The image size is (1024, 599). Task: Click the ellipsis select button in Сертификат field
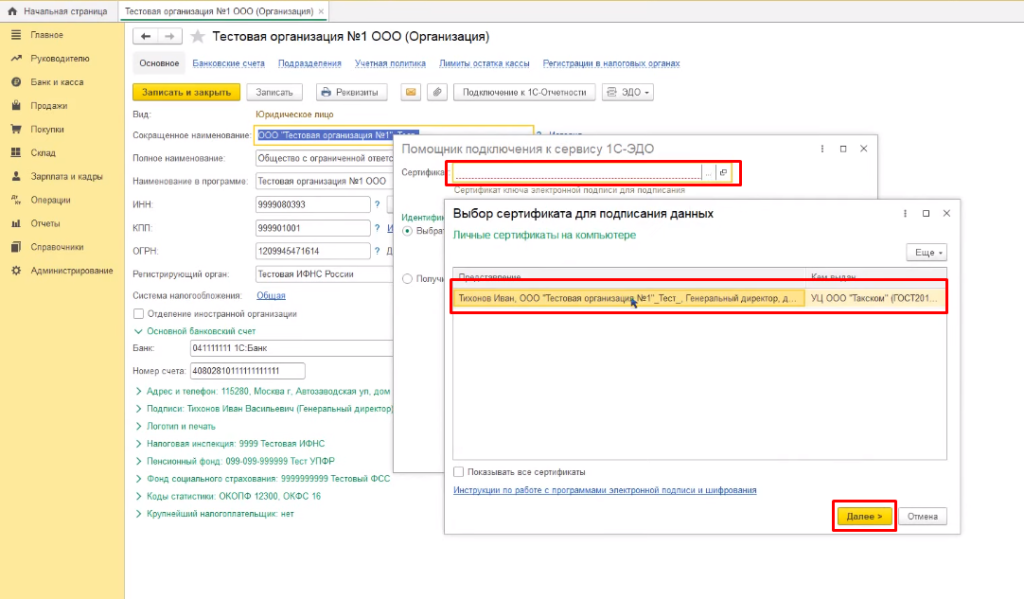(709, 172)
